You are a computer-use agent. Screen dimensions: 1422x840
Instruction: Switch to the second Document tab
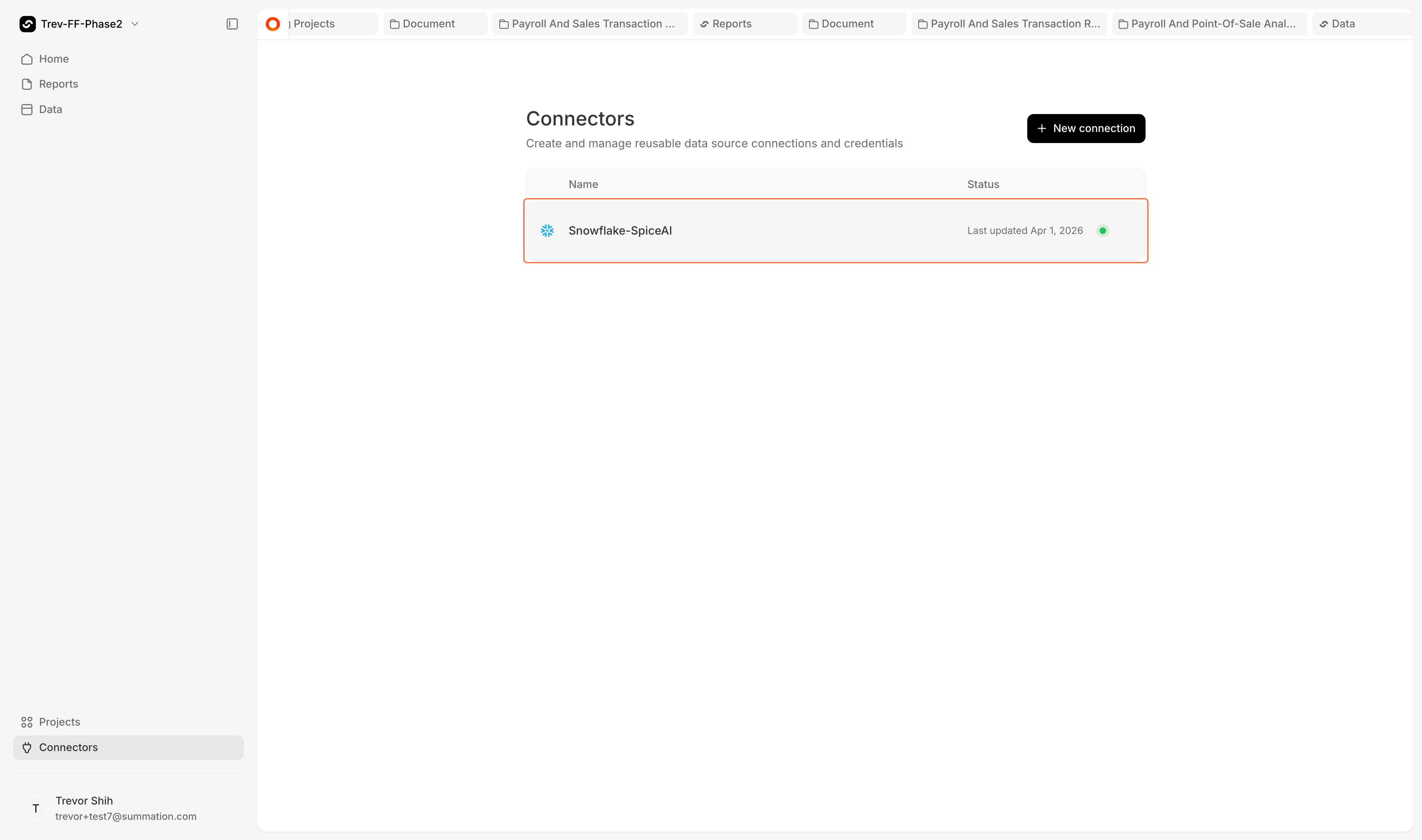854,24
